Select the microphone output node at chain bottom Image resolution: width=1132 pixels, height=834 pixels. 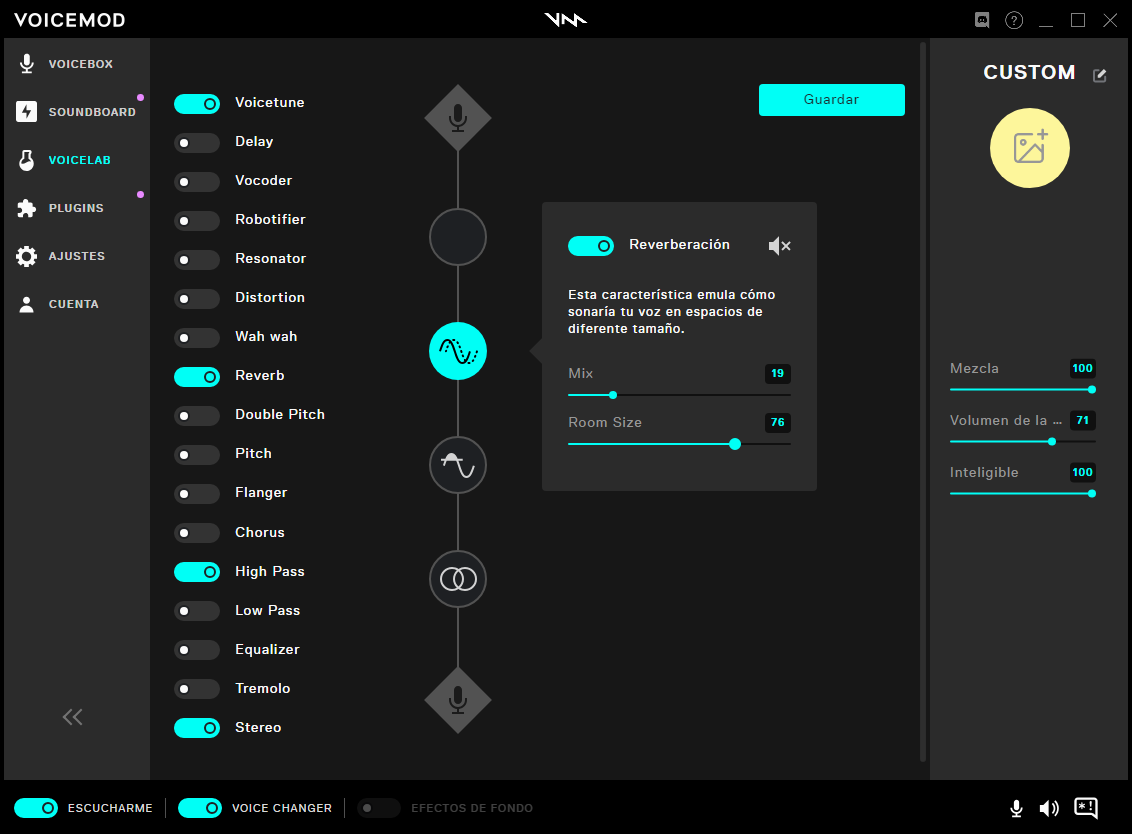(458, 700)
